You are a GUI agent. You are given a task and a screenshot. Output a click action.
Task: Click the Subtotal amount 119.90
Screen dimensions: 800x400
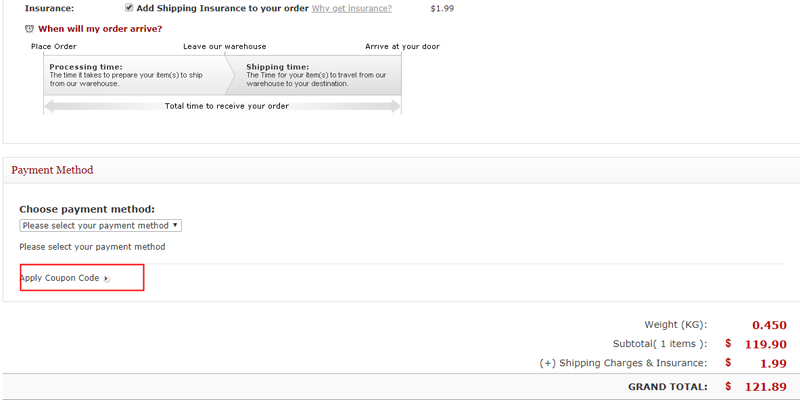tap(764, 344)
